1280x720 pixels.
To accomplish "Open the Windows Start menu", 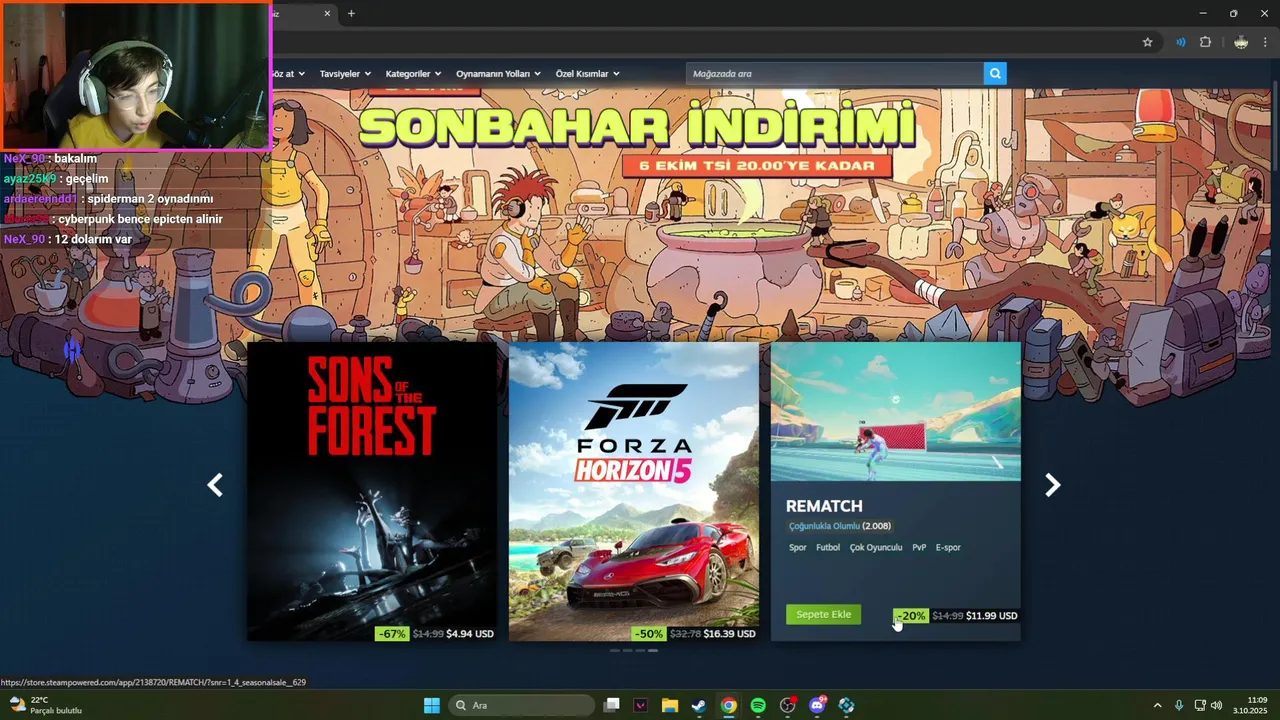I will (431, 705).
